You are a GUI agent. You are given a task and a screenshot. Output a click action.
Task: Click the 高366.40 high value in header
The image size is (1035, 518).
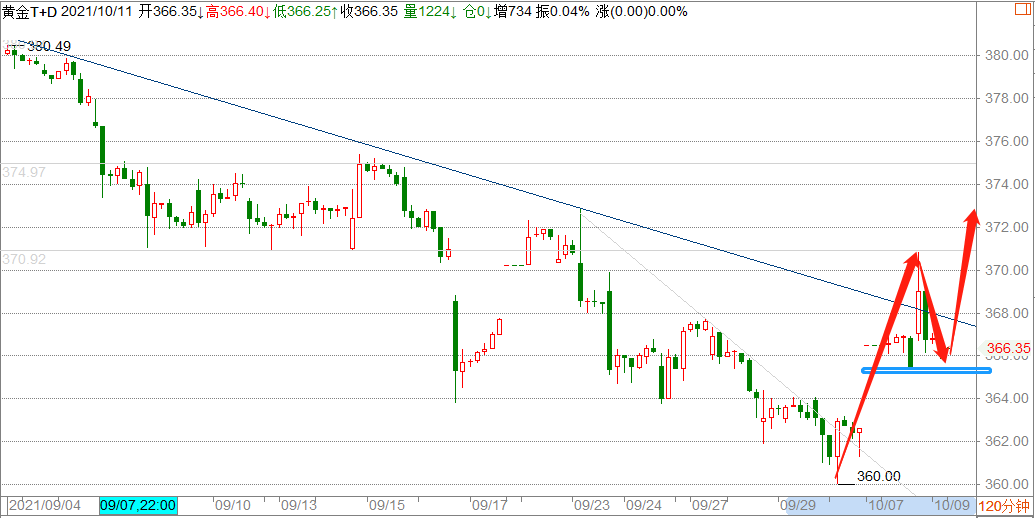tap(238, 11)
